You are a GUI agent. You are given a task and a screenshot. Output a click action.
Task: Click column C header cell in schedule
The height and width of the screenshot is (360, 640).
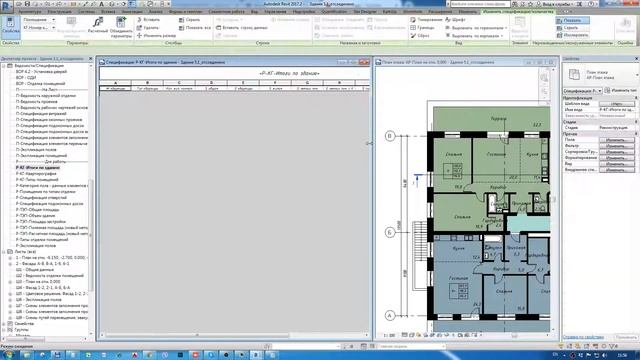click(179, 82)
